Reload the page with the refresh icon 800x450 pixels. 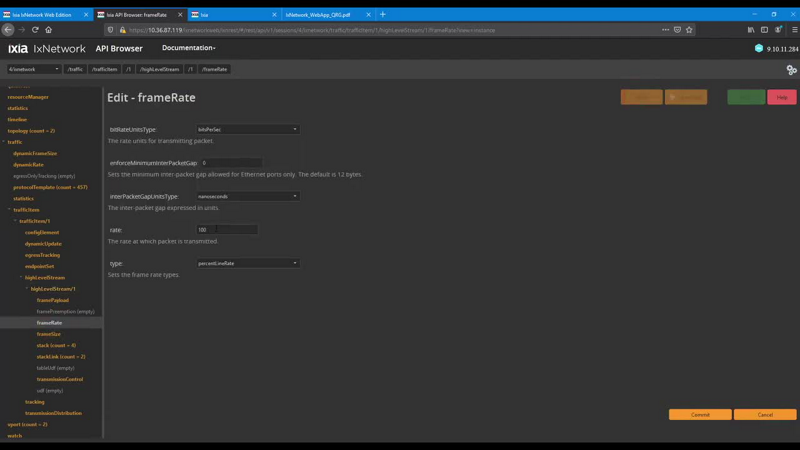(x=35, y=30)
